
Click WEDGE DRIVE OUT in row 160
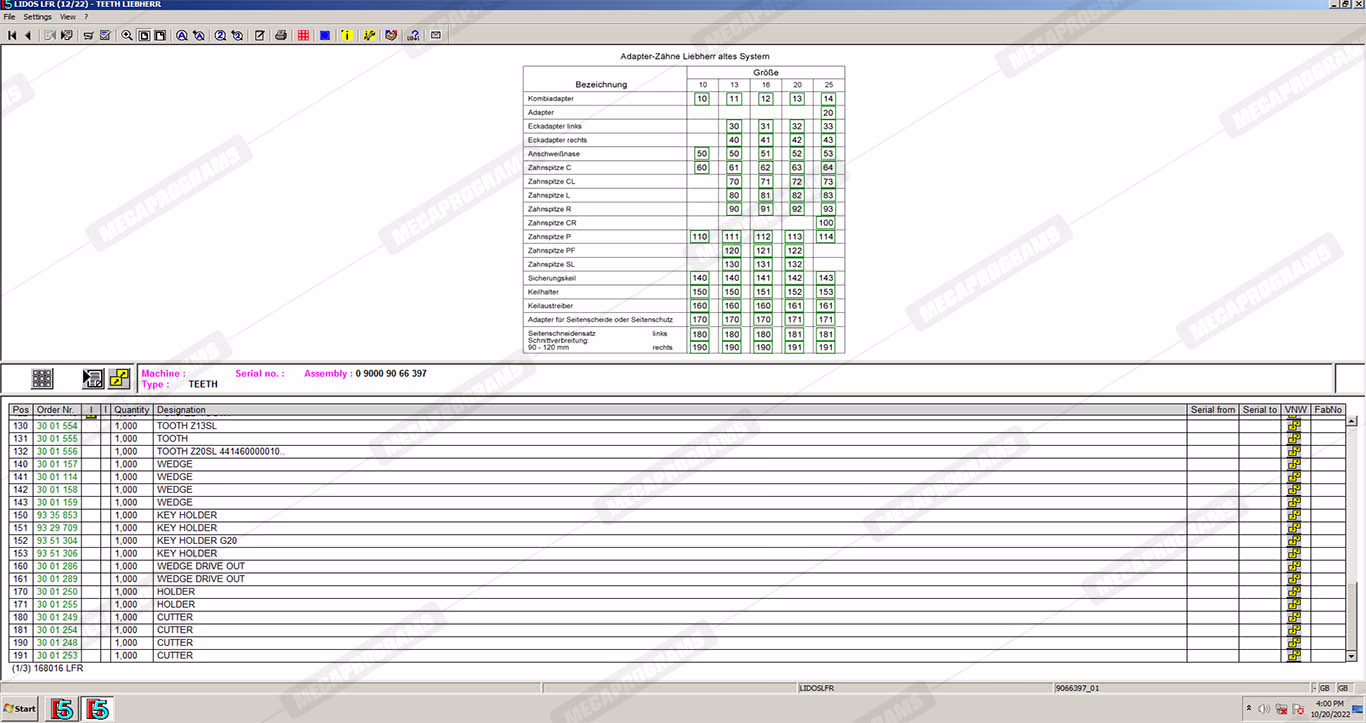[200, 566]
